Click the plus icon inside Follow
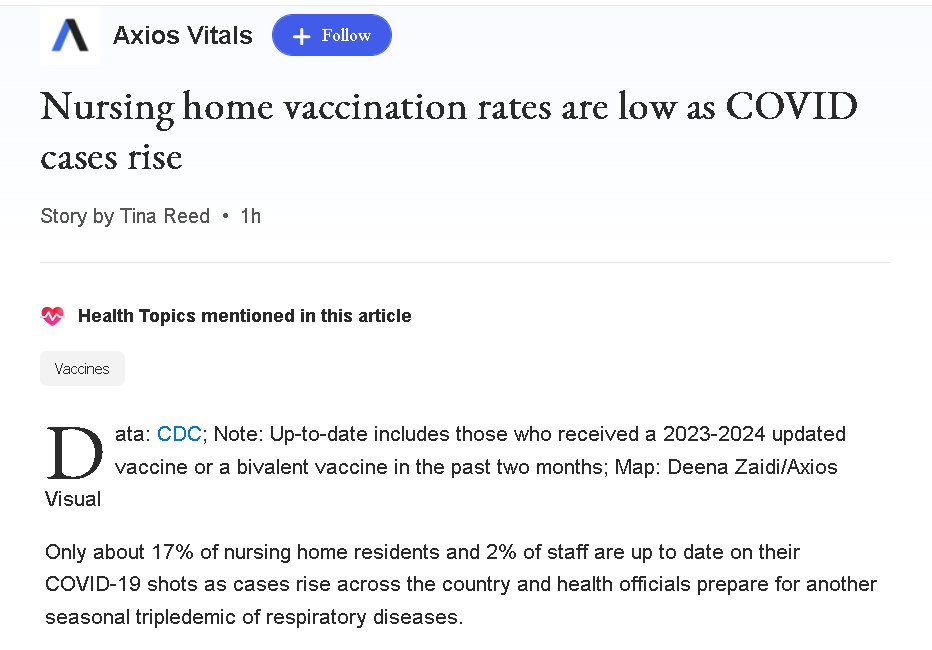Image resolution: width=932 pixels, height=650 pixels. click(302, 36)
